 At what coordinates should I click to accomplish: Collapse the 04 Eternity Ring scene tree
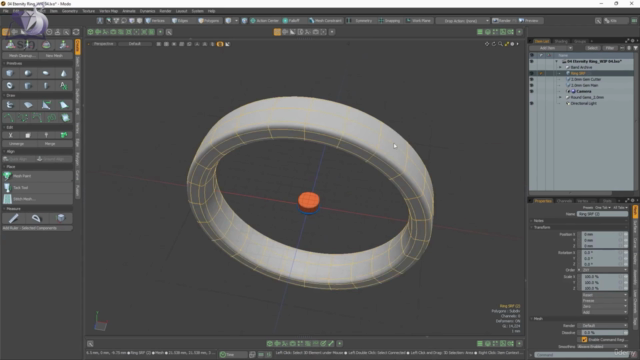click(x=556, y=61)
